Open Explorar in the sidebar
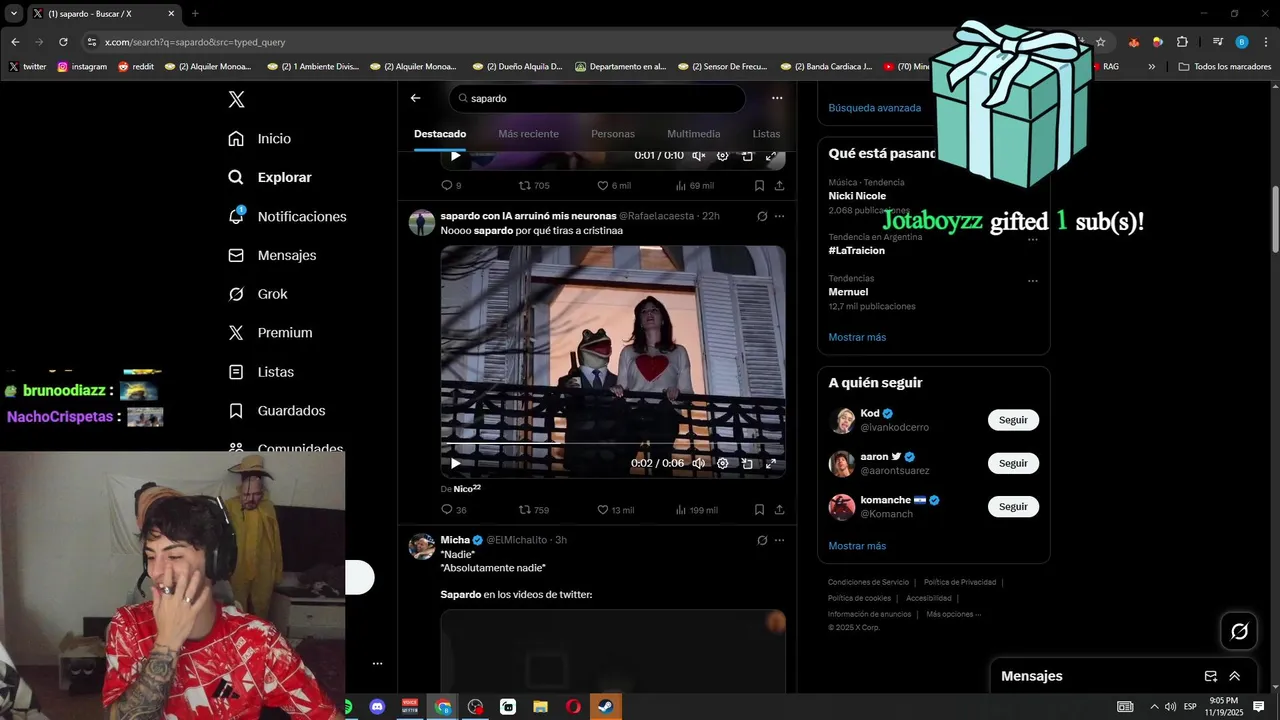This screenshot has width=1280, height=720. click(269, 177)
